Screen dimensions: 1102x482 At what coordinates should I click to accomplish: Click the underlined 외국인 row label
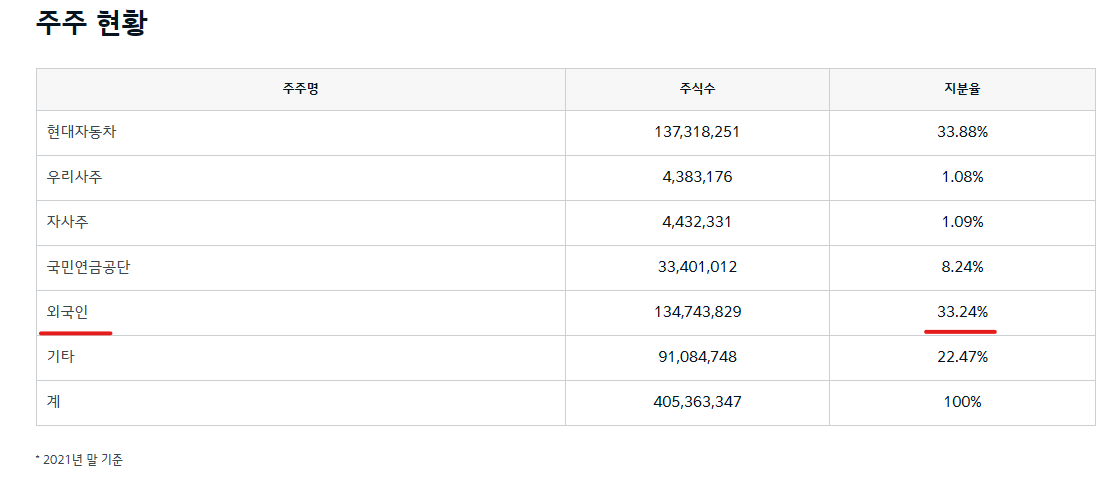tap(67, 312)
